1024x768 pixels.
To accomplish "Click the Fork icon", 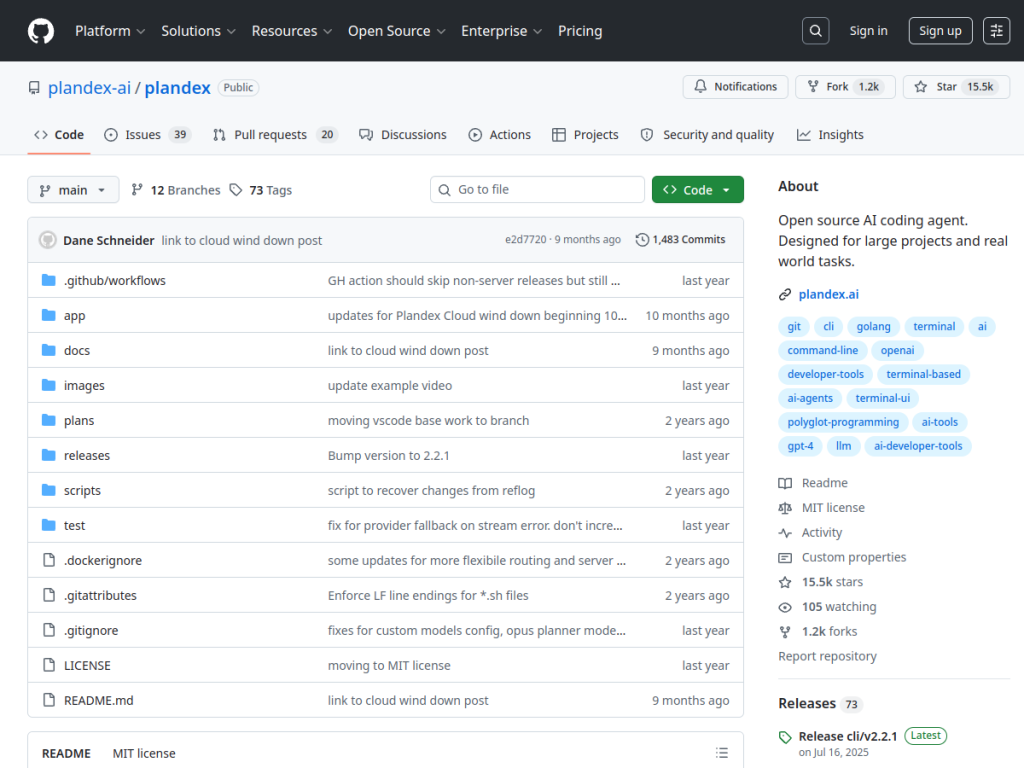I will point(813,86).
